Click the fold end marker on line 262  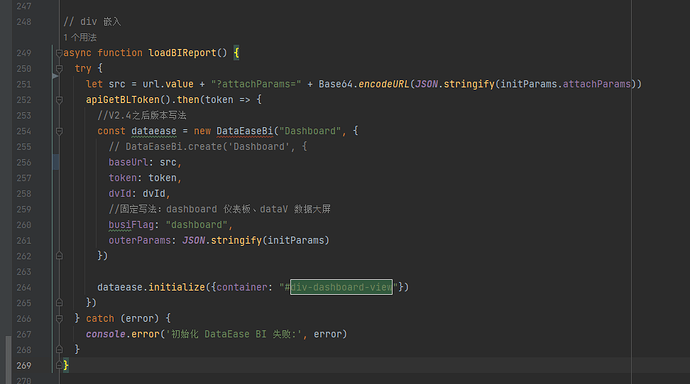[x=59, y=256]
